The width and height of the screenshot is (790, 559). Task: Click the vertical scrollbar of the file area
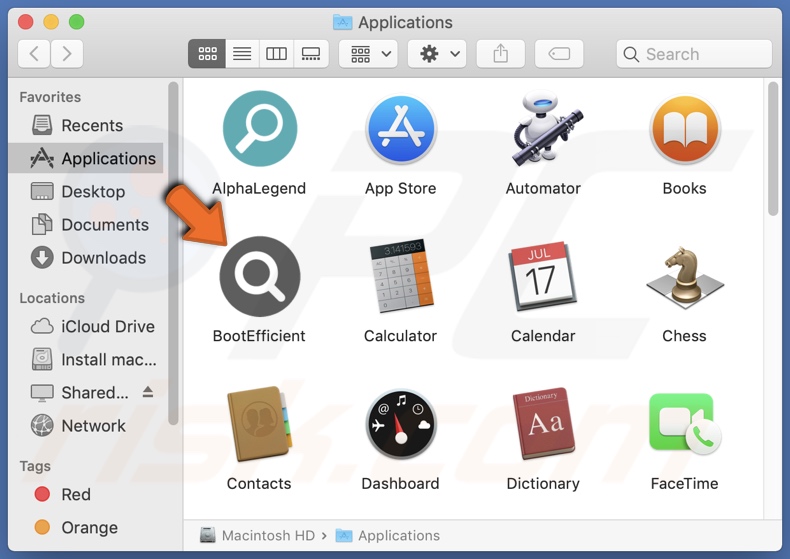(772, 150)
